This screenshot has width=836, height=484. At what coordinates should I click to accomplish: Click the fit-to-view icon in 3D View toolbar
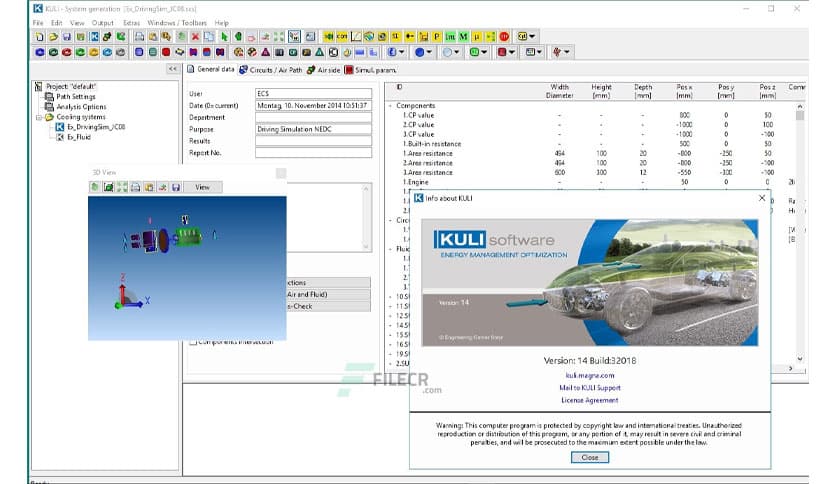pyautogui.click(x=122, y=187)
